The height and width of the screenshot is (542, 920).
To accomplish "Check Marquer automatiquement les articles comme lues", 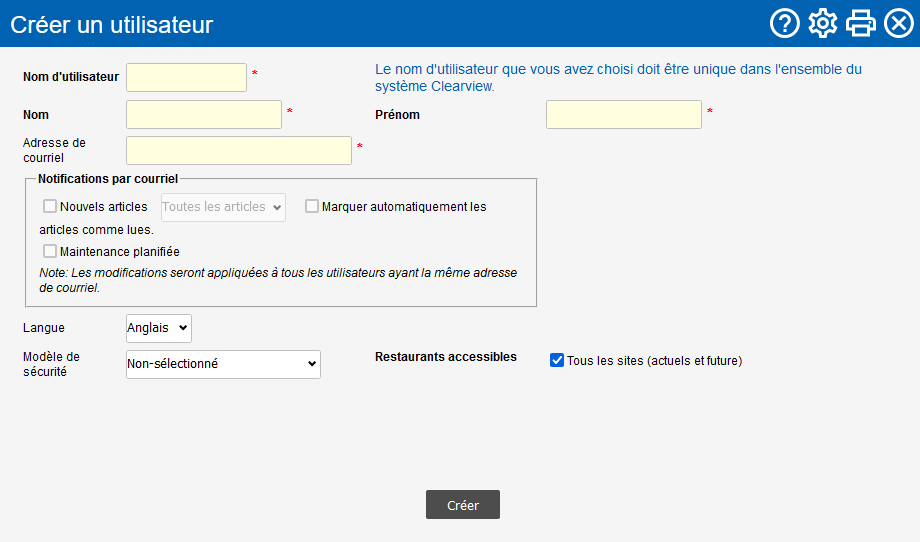I will click(312, 206).
